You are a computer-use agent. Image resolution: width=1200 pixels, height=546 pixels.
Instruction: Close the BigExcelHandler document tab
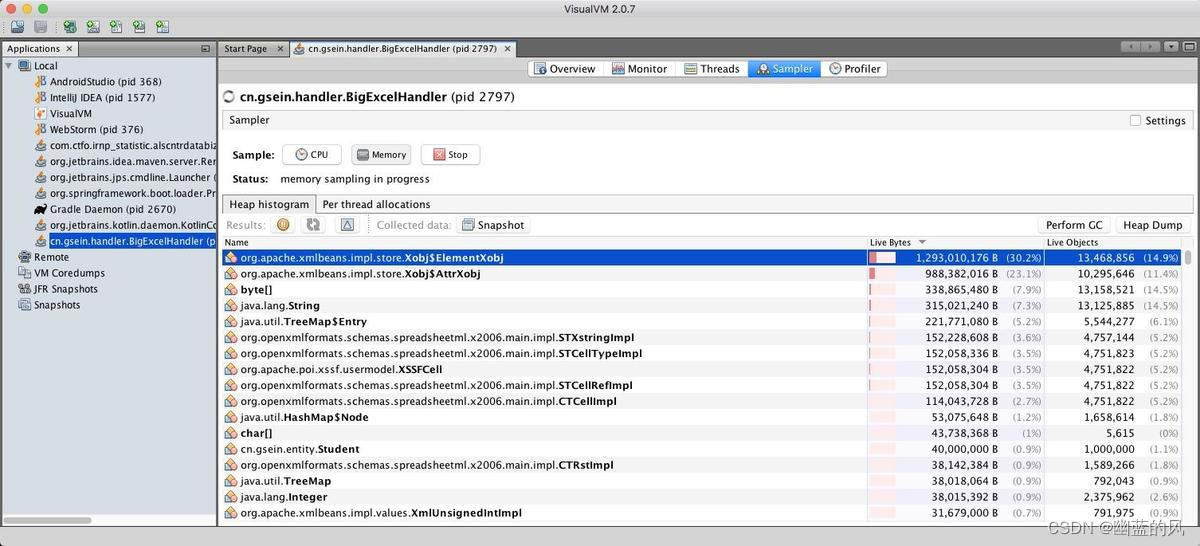pos(508,48)
